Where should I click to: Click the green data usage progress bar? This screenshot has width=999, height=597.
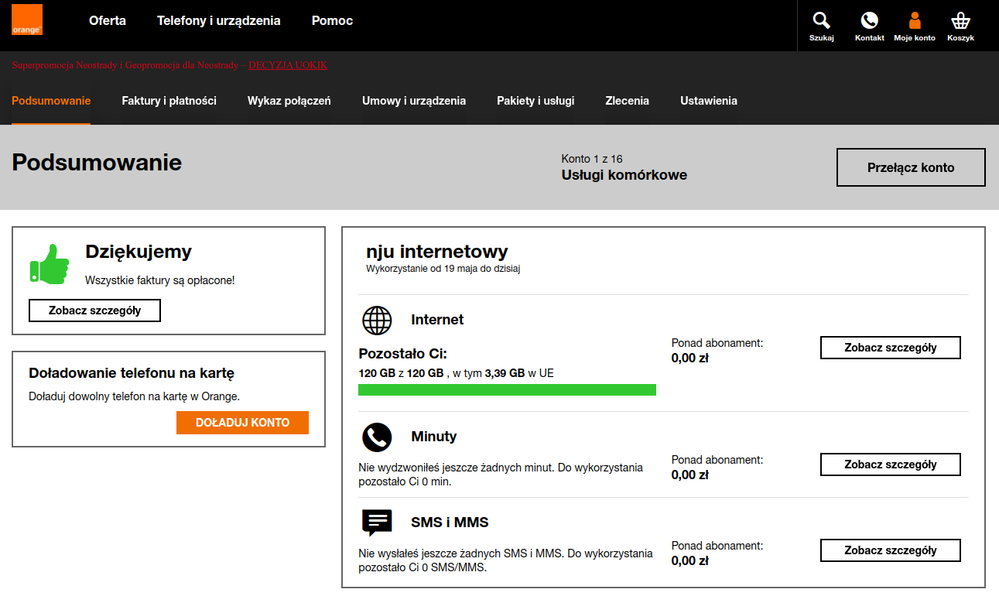[x=507, y=390]
